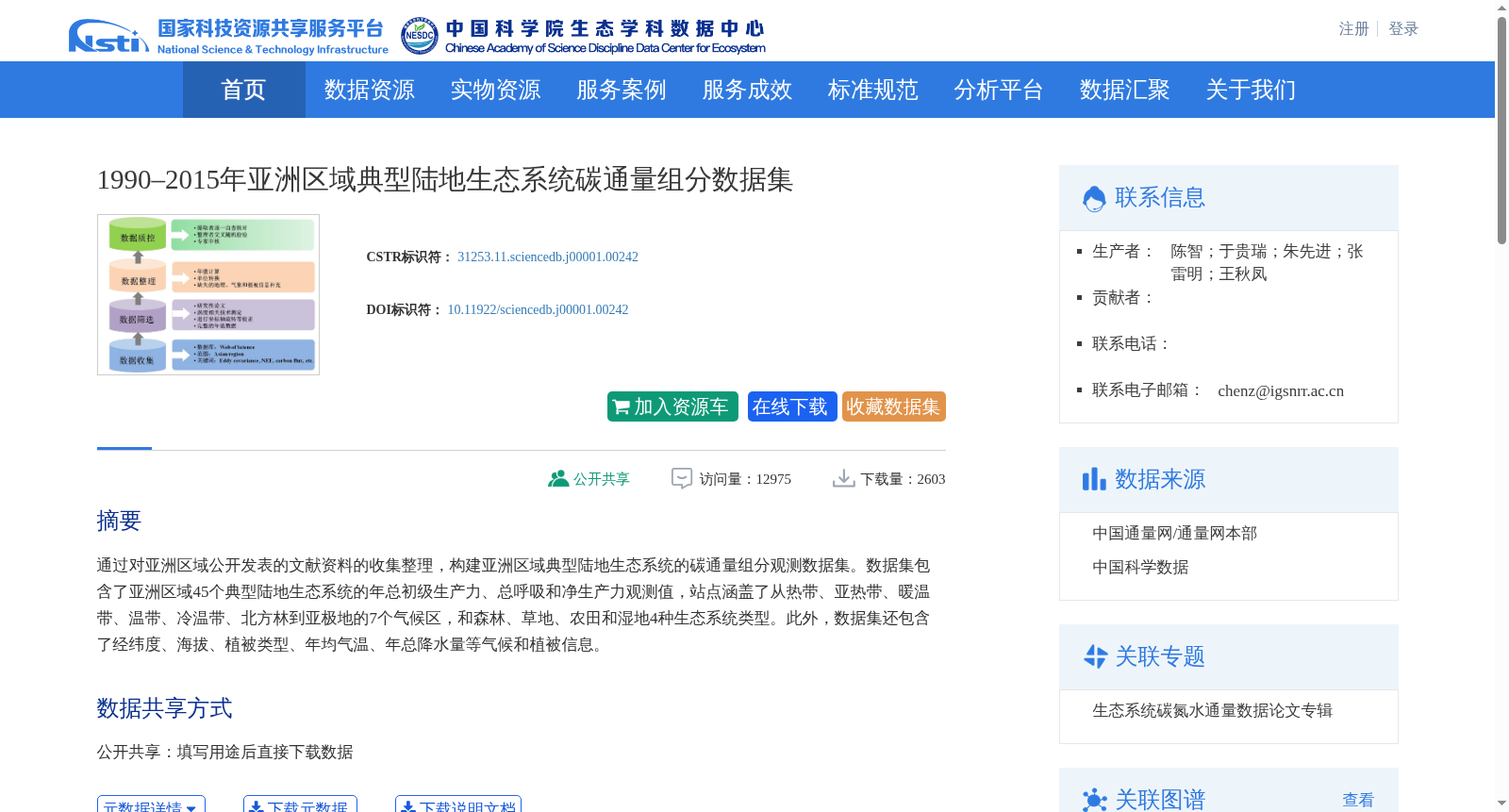Click the dataset title heading
The width and height of the screenshot is (1509, 812).
click(x=445, y=179)
